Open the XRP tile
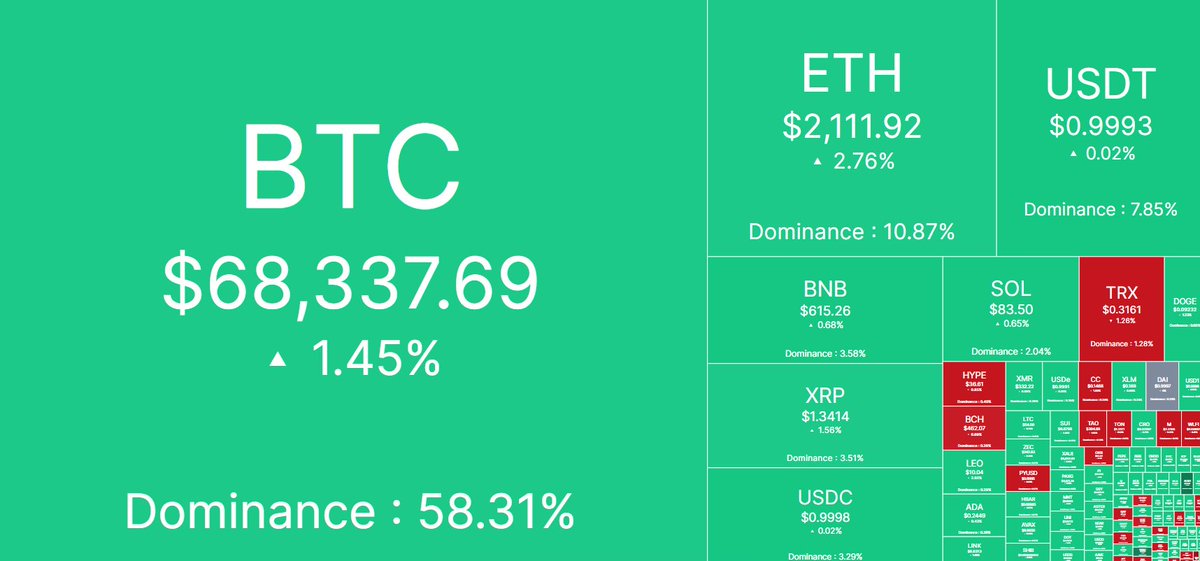This screenshot has width=1200, height=561. (x=825, y=413)
